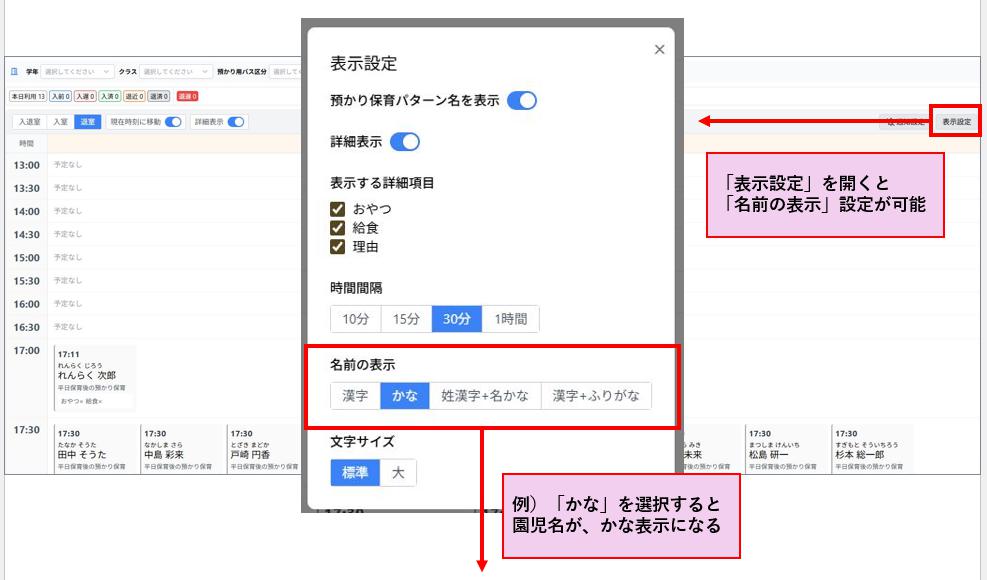The width and height of the screenshot is (987, 580).
Task: Turn off 詳細表示 switch in the dialog
Action: point(404,142)
